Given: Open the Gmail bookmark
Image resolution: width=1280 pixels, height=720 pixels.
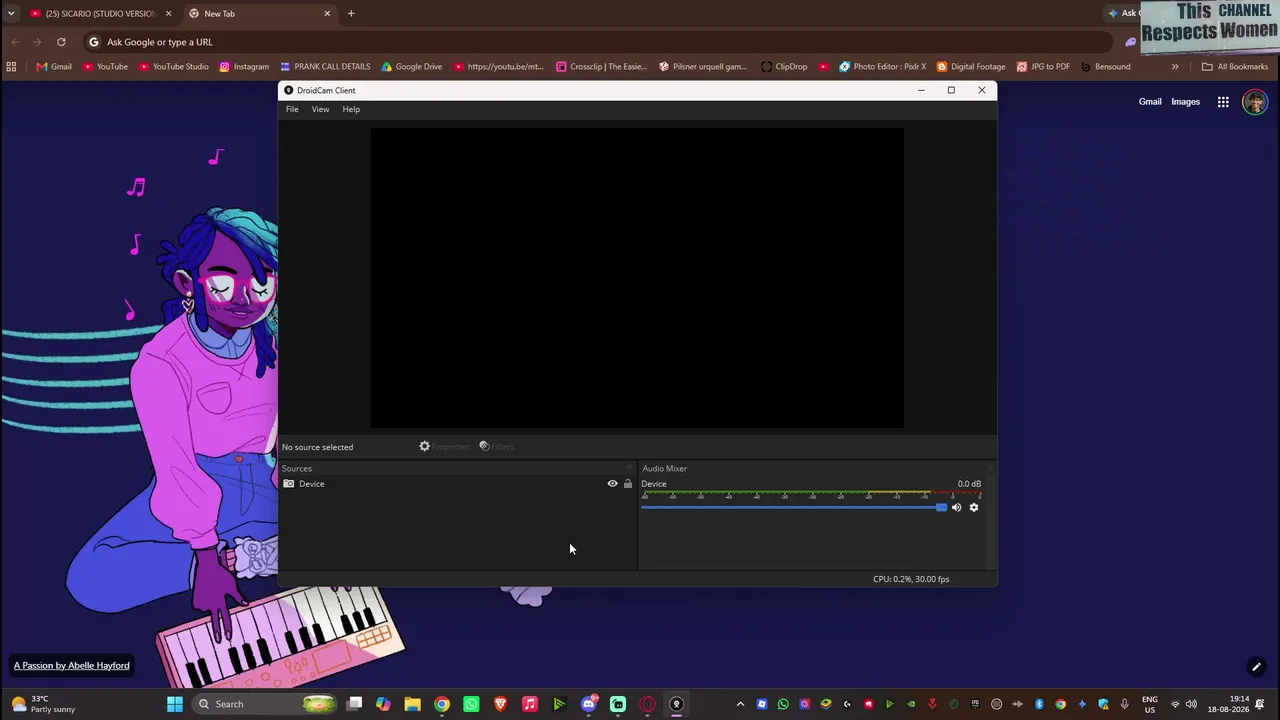Looking at the screenshot, I should click(54, 67).
